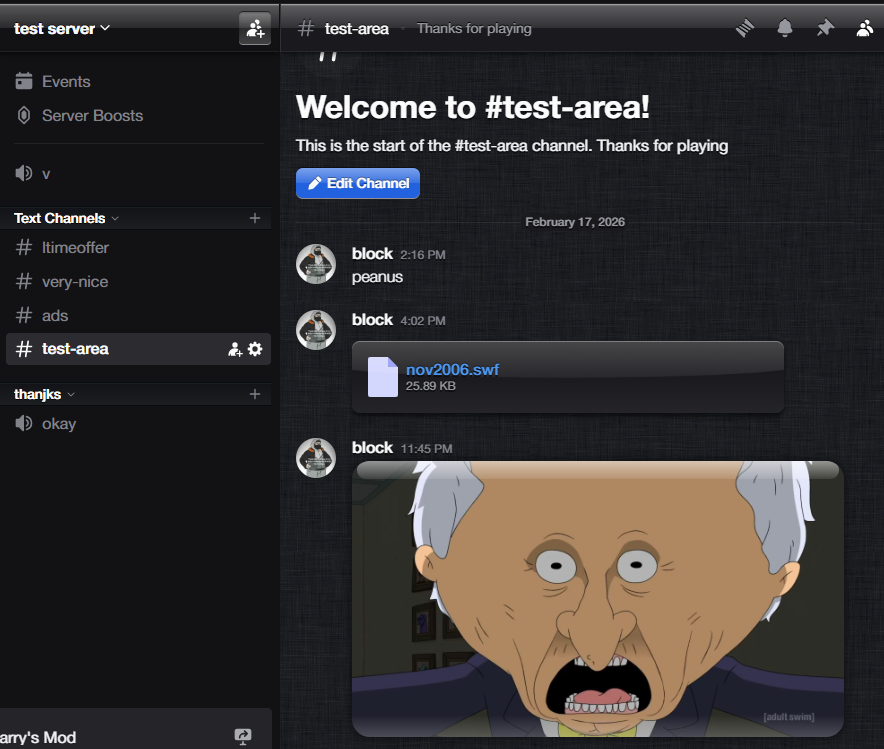The image size is (884, 749).
Task: Switch to the very-nice channel
Action: click(x=138, y=281)
